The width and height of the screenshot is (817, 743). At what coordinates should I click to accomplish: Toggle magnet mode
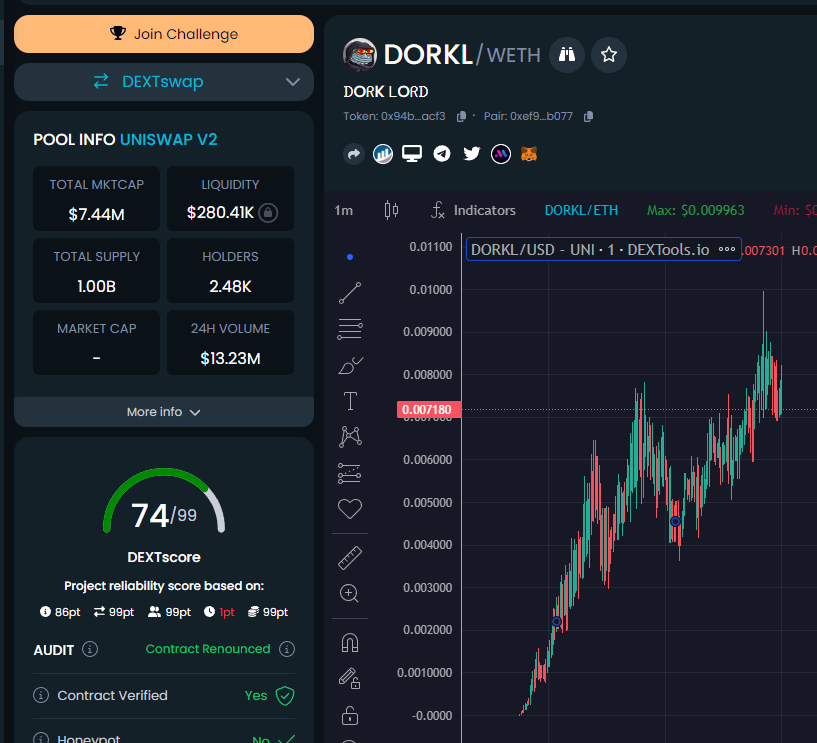[350, 642]
